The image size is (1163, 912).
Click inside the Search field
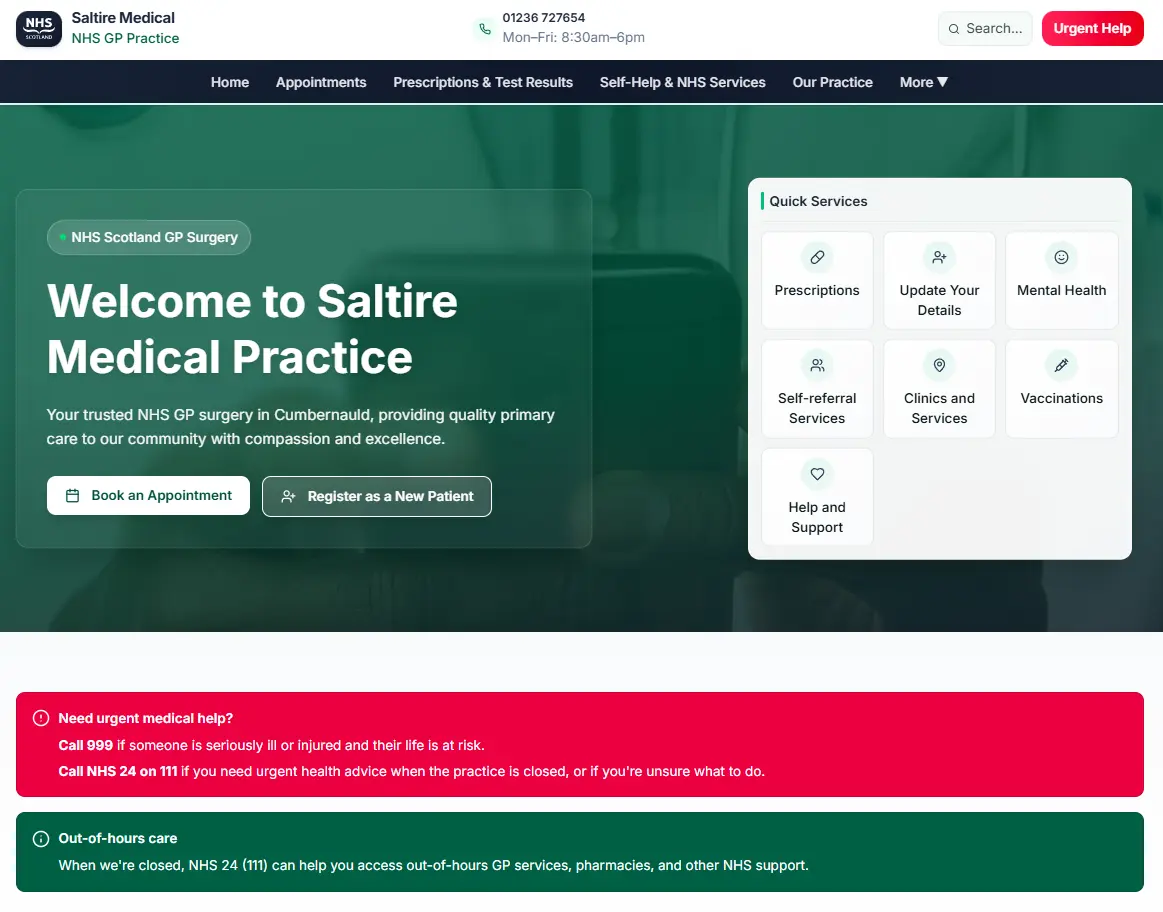[x=984, y=28]
